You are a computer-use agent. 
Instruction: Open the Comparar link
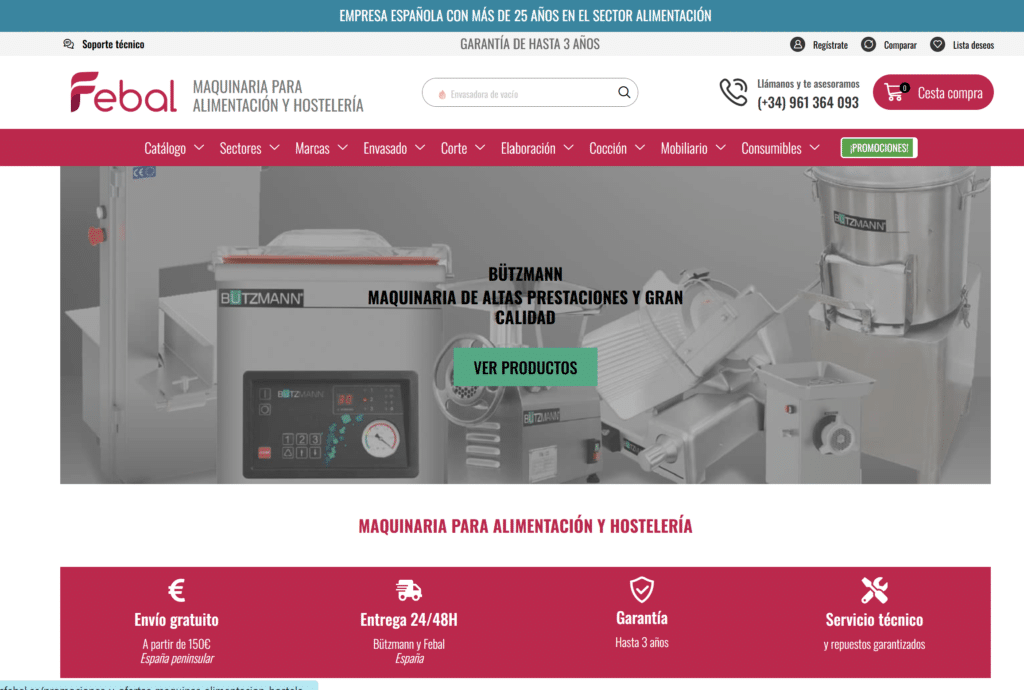point(900,45)
